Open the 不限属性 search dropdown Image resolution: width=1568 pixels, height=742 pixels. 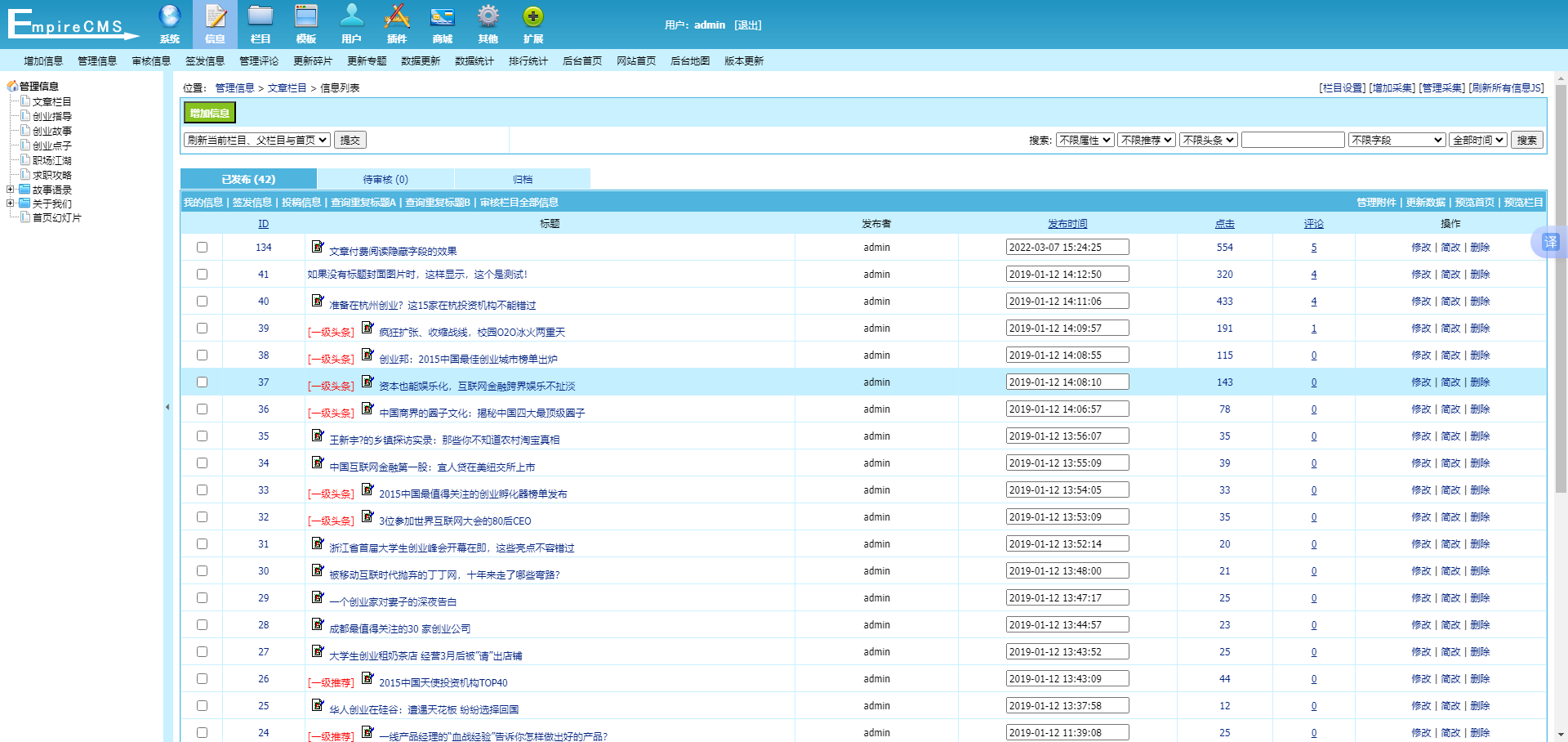click(x=1085, y=141)
